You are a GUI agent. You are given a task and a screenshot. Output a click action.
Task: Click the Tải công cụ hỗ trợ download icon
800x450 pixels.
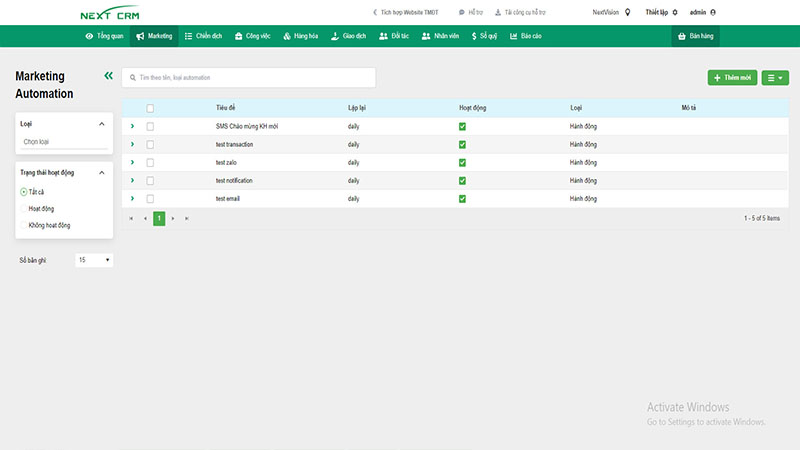498,12
